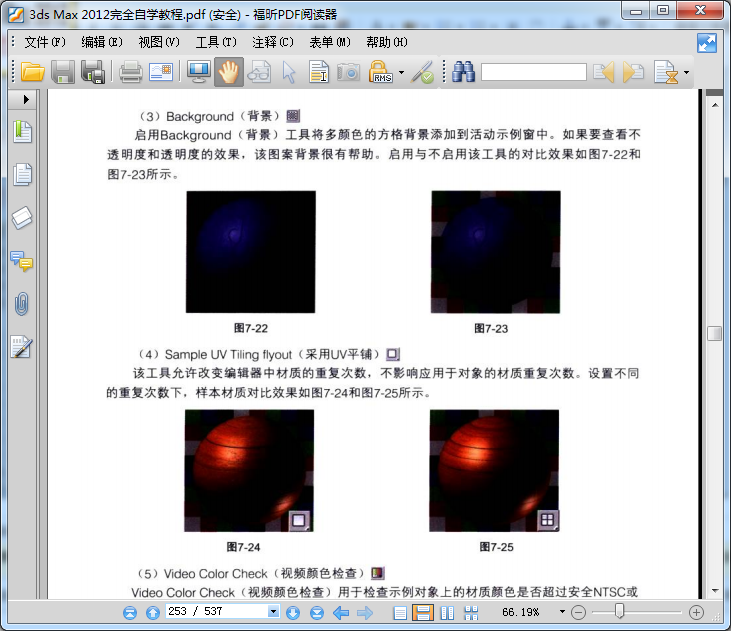Open the 编辑(E) menu
This screenshot has width=731, height=631.
click(102, 42)
